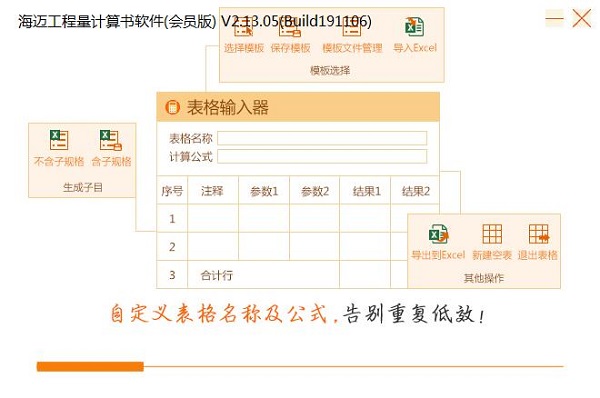600x398 pixels.
Task: Click the 计算公式 input field
Action: [322, 157]
